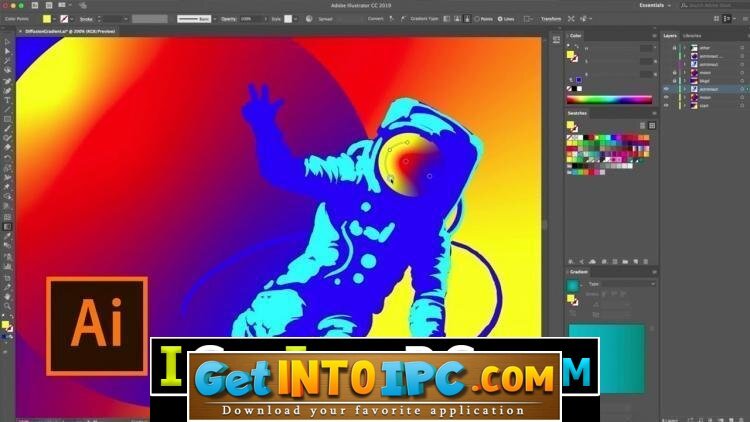
Task: Open the Properties panel icon beside canvas
Action: 556,40
